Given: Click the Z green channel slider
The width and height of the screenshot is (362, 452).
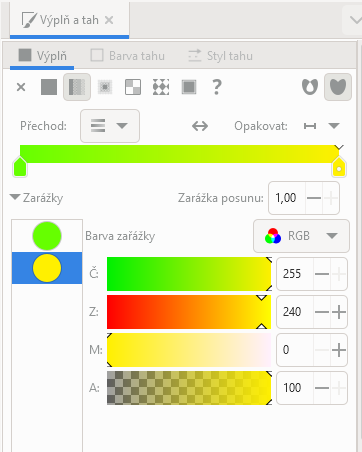Looking at the screenshot, I should (x=189, y=312).
